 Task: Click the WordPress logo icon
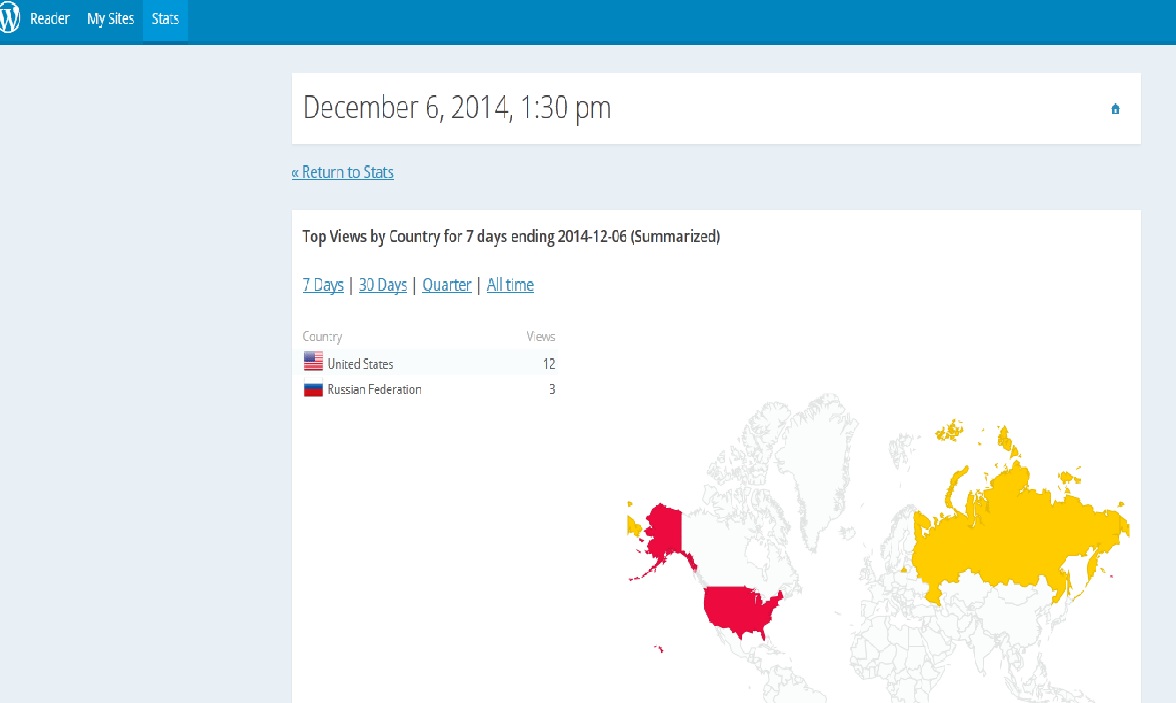point(9,19)
